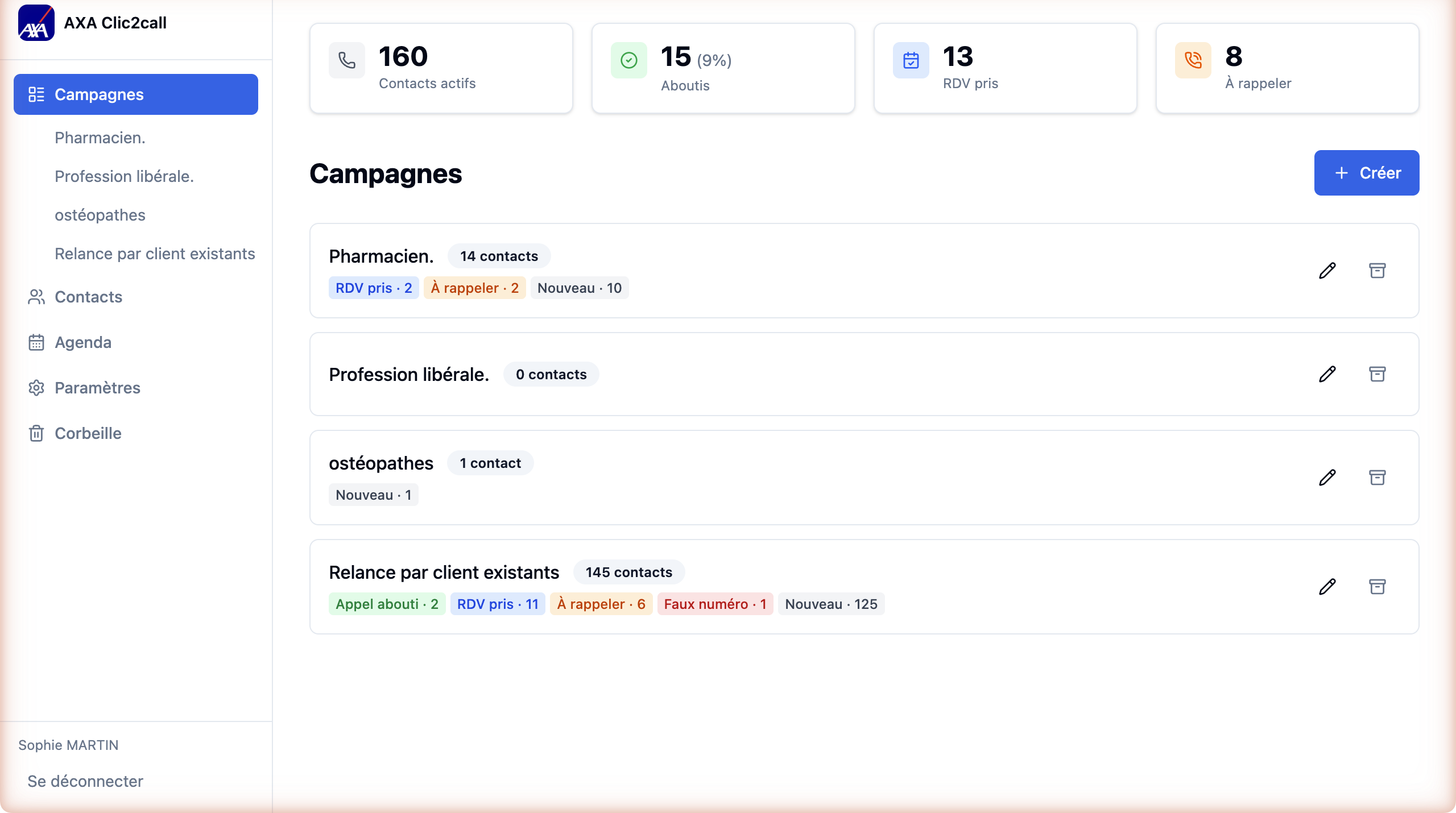Select the Agenda calendar icon in the sidebar
Image resolution: width=1456 pixels, height=813 pixels.
pos(36,342)
